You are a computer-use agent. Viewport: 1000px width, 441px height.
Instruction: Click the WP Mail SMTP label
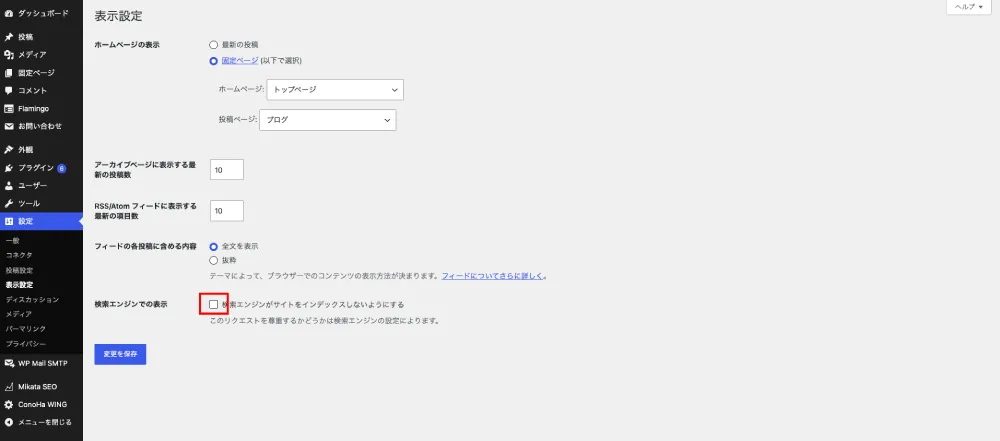[x=43, y=363]
